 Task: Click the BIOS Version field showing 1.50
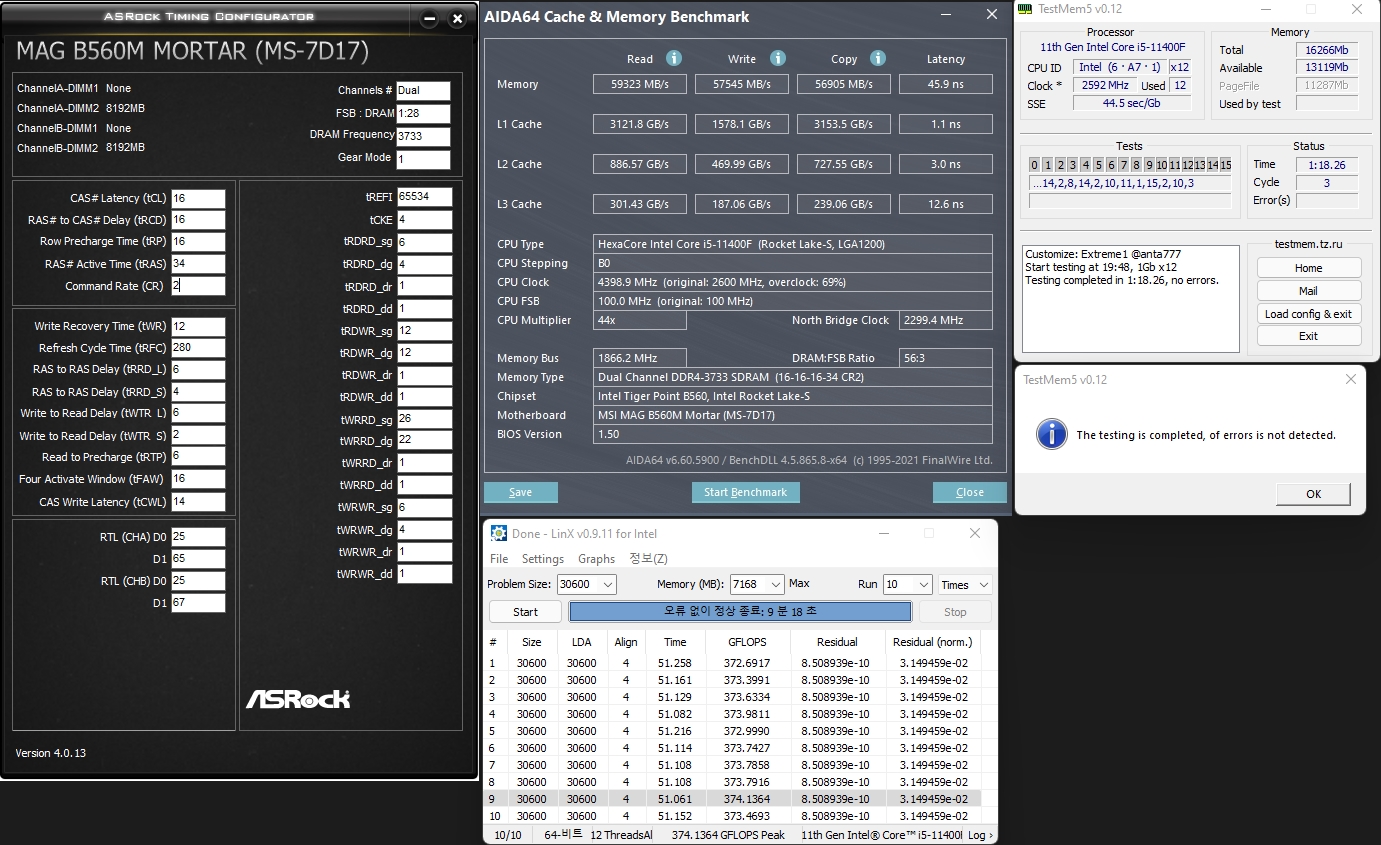[x=793, y=434]
